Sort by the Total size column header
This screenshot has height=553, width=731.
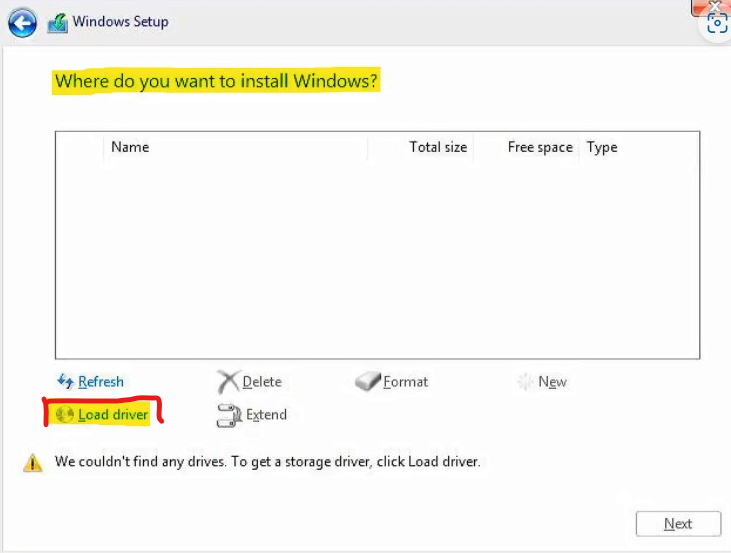(x=438, y=147)
